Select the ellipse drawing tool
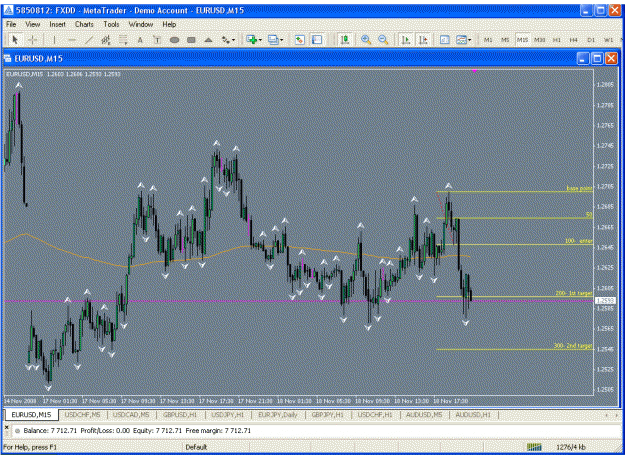Viewport: 625px width, 455px height. tap(174, 40)
